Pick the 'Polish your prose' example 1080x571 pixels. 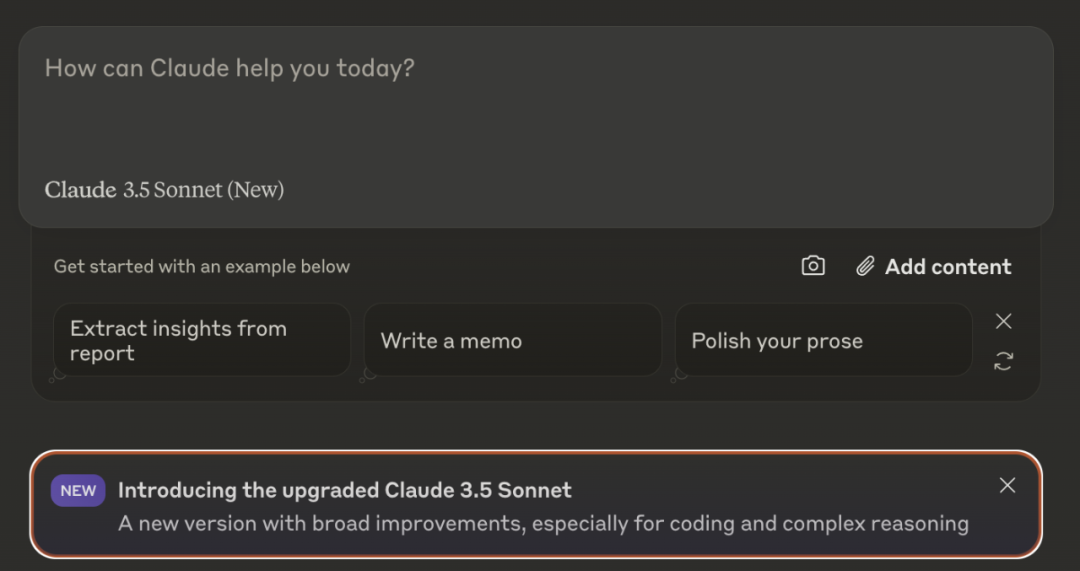[x=822, y=340]
